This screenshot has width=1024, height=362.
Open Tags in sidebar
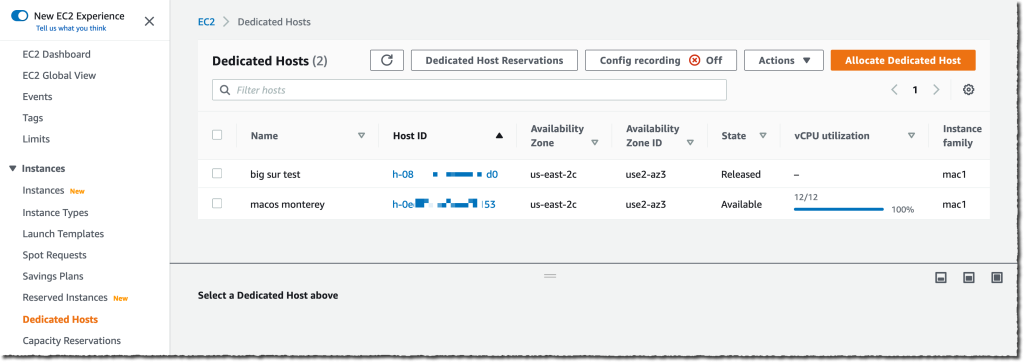33,118
